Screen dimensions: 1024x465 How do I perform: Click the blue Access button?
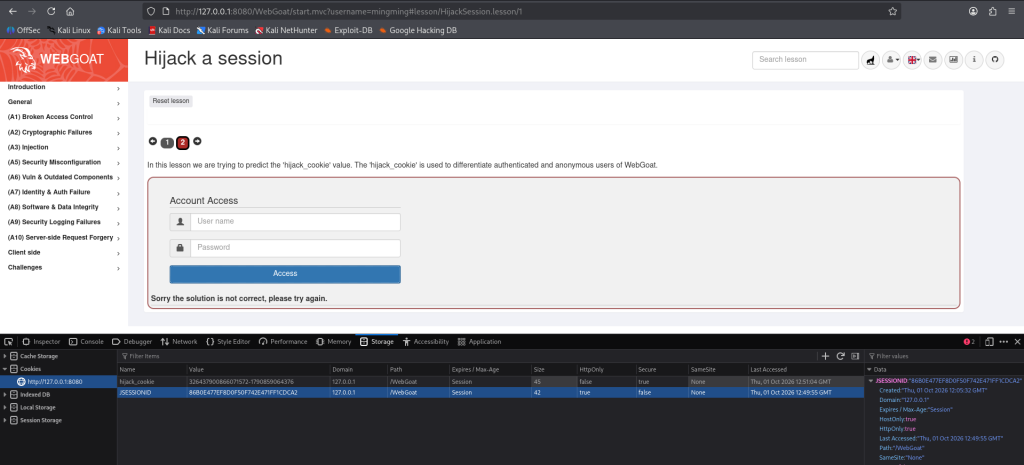click(285, 274)
